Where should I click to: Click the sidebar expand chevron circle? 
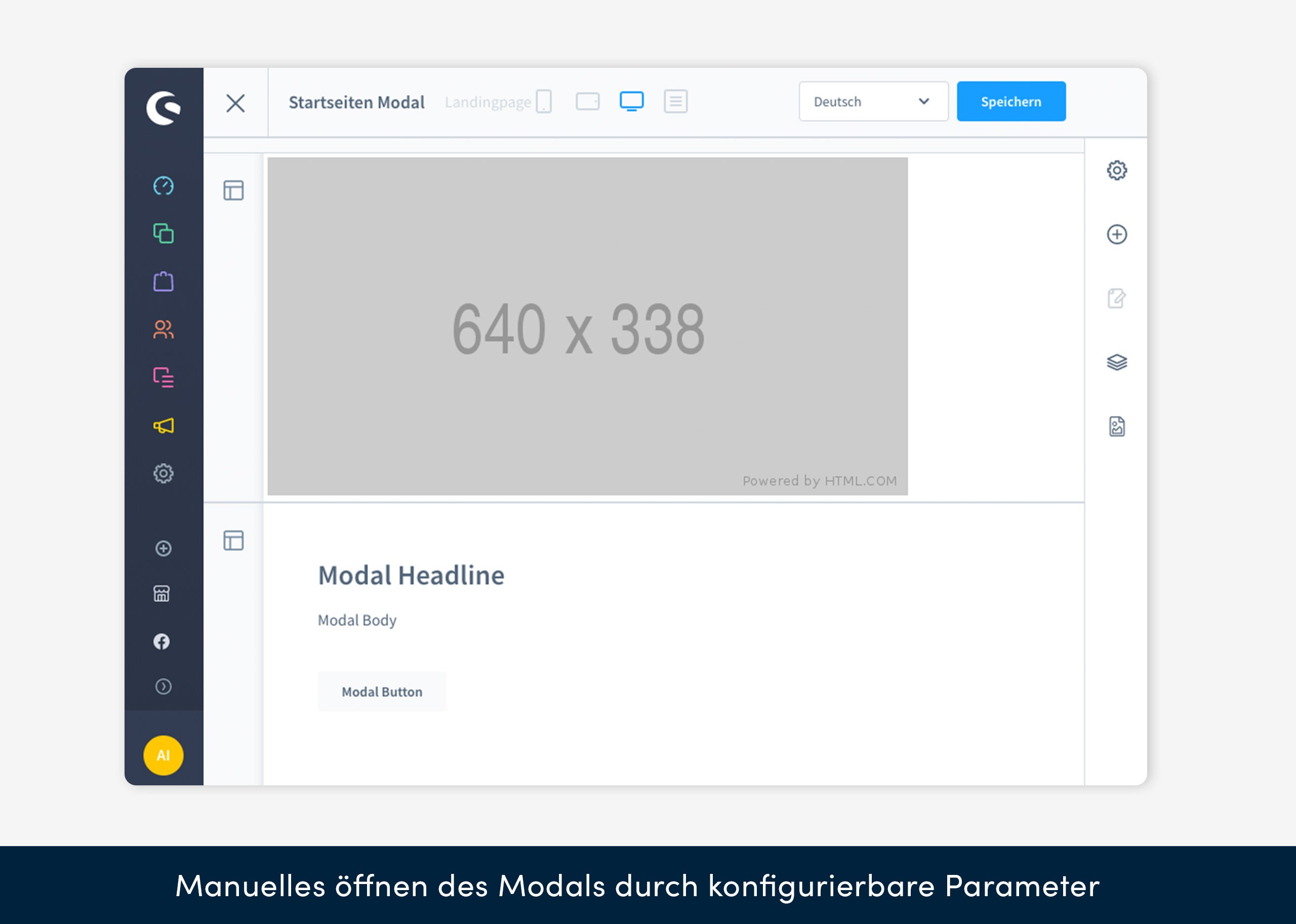tap(164, 687)
